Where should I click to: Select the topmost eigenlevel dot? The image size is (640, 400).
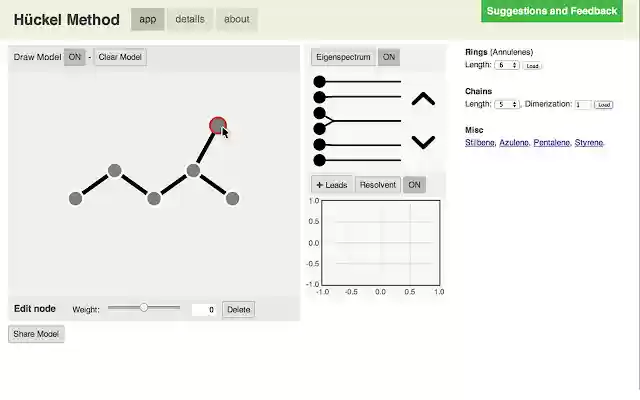click(319, 82)
